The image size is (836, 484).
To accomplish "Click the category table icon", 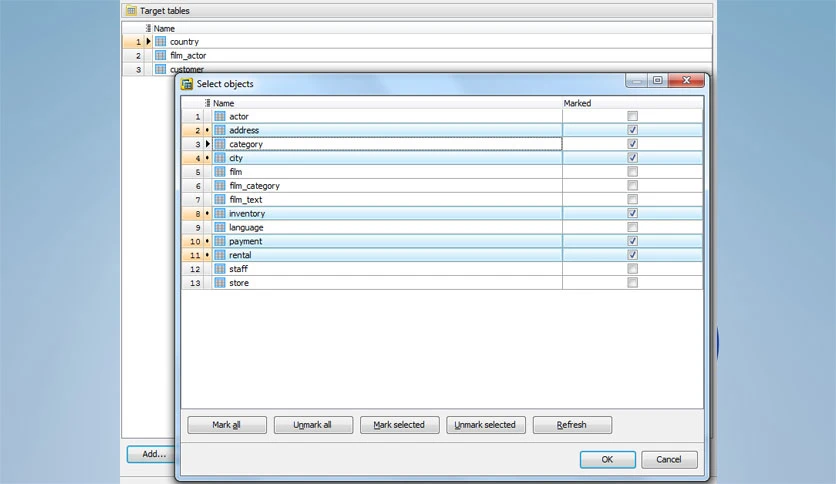I will (220, 144).
